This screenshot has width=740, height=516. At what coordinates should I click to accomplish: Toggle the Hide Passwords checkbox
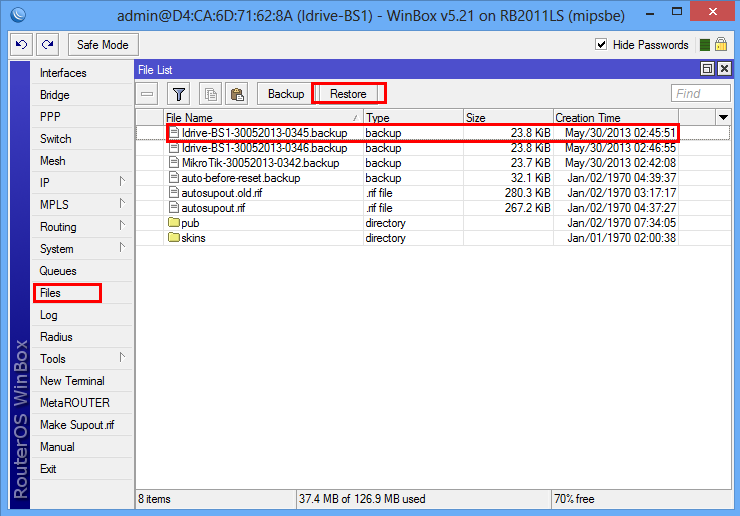tap(601, 44)
